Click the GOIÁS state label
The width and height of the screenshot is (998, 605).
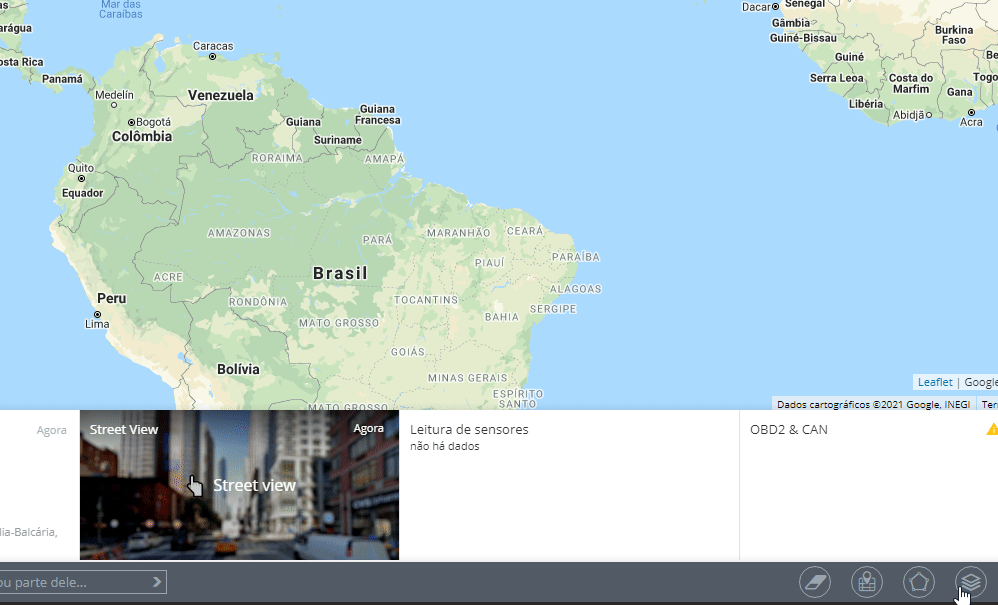tap(408, 352)
